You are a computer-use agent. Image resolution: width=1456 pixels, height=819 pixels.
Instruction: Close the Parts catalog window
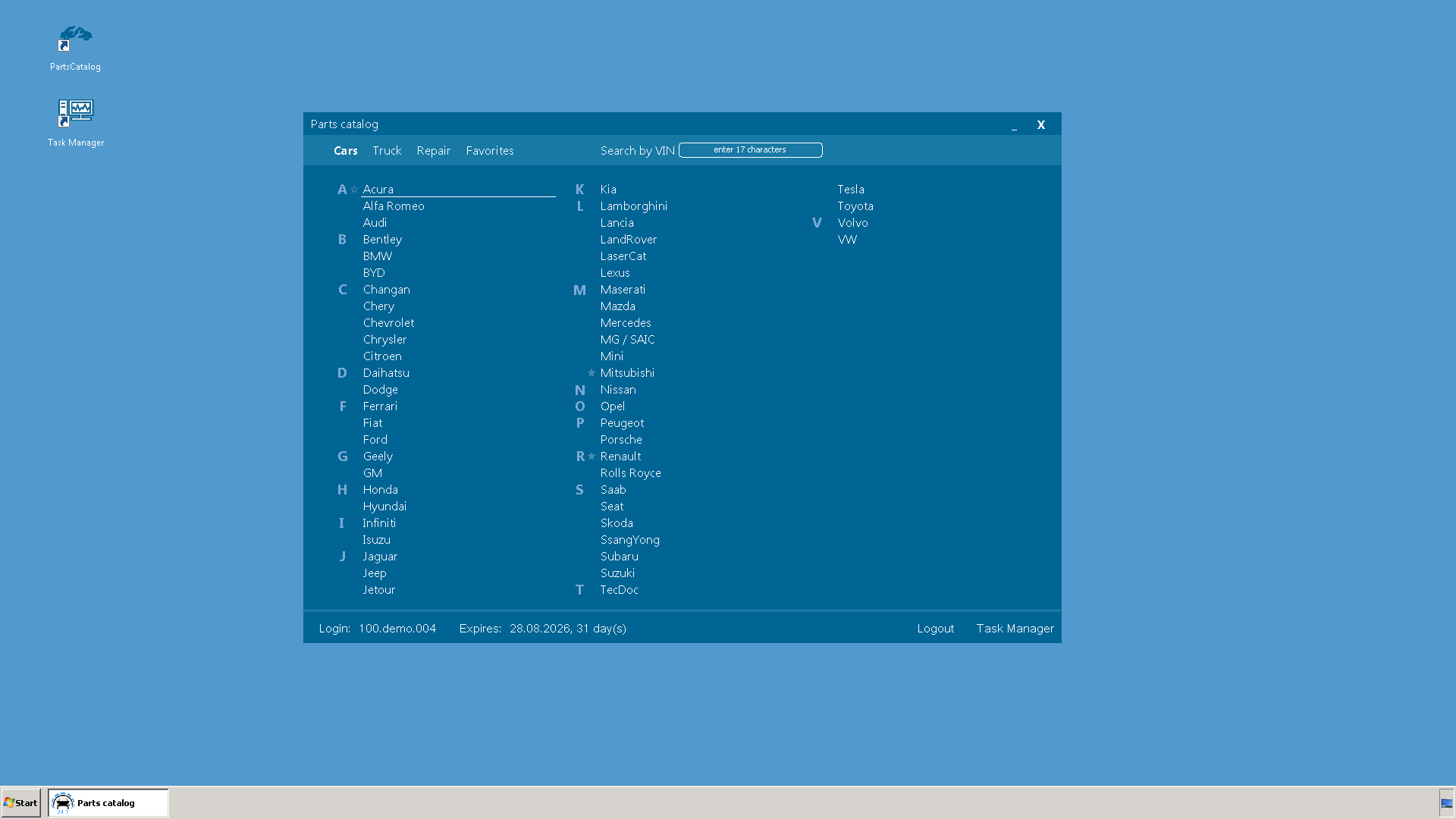pos(1041,125)
